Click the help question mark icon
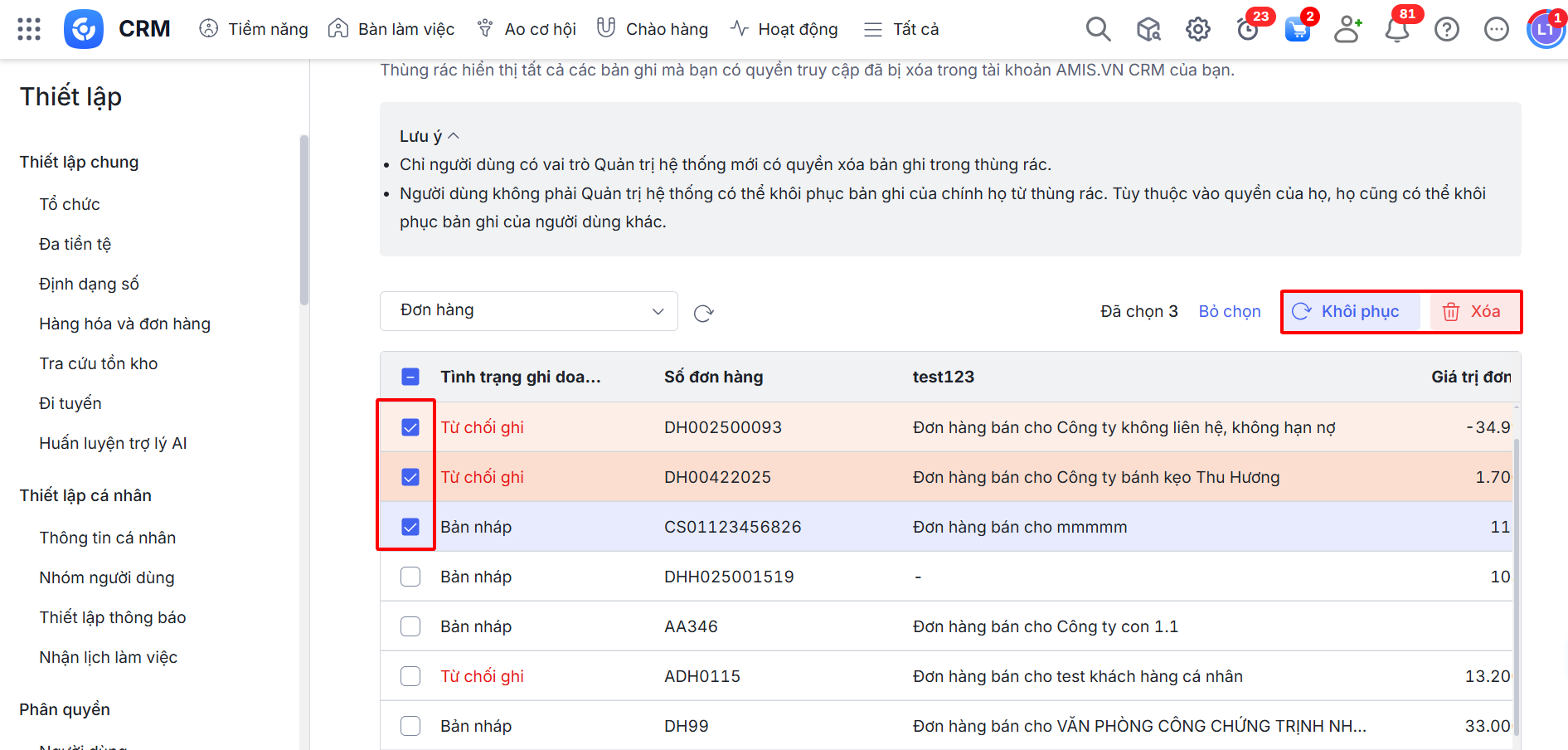 (1446, 30)
